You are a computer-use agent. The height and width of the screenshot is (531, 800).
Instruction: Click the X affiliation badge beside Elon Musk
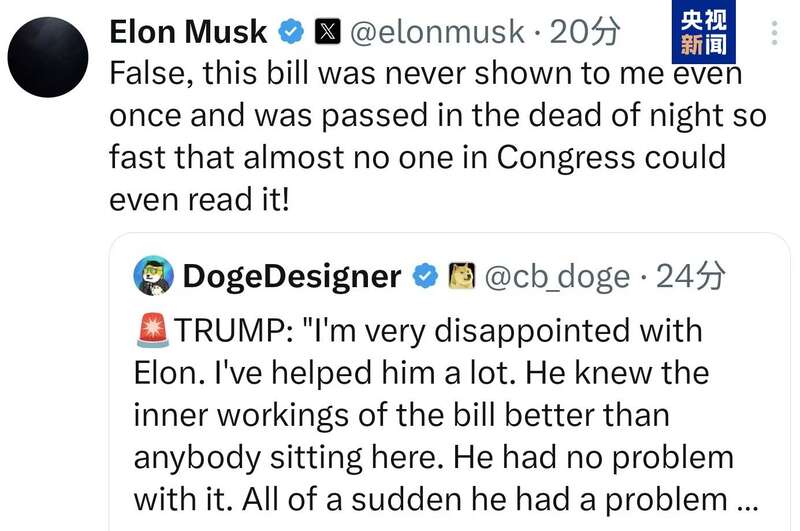(326, 32)
